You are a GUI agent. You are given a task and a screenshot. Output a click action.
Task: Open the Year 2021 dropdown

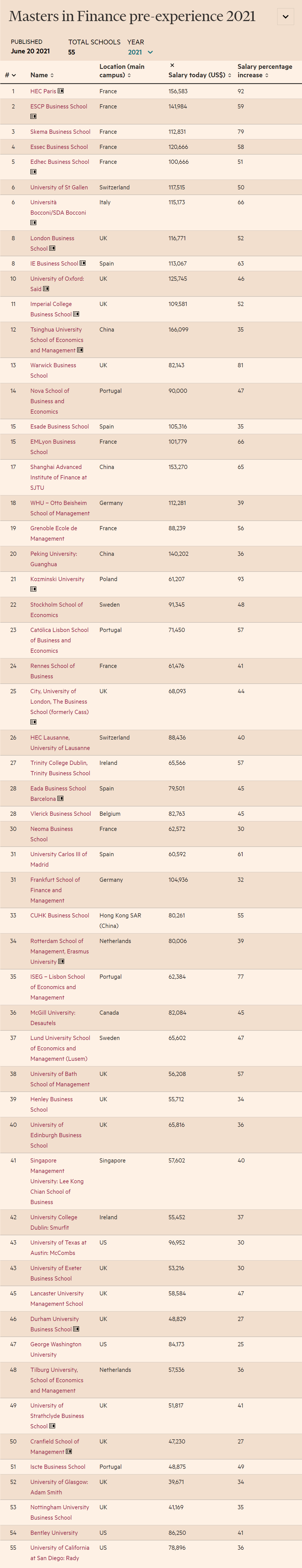point(140,52)
